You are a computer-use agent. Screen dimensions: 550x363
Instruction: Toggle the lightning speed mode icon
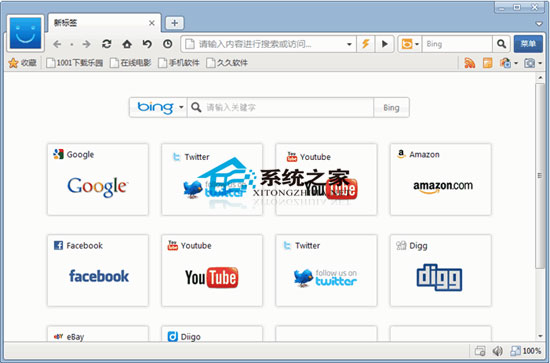(x=365, y=44)
